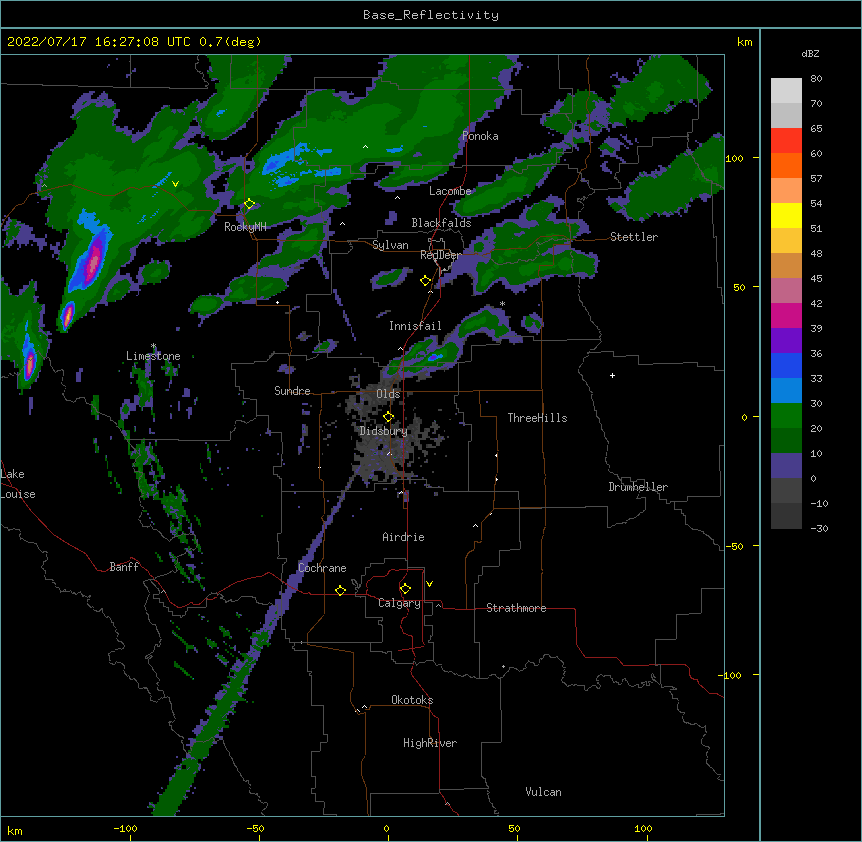Select the -50 tick on bottom km axis
Screen dimensions: 862x842
click(255, 828)
